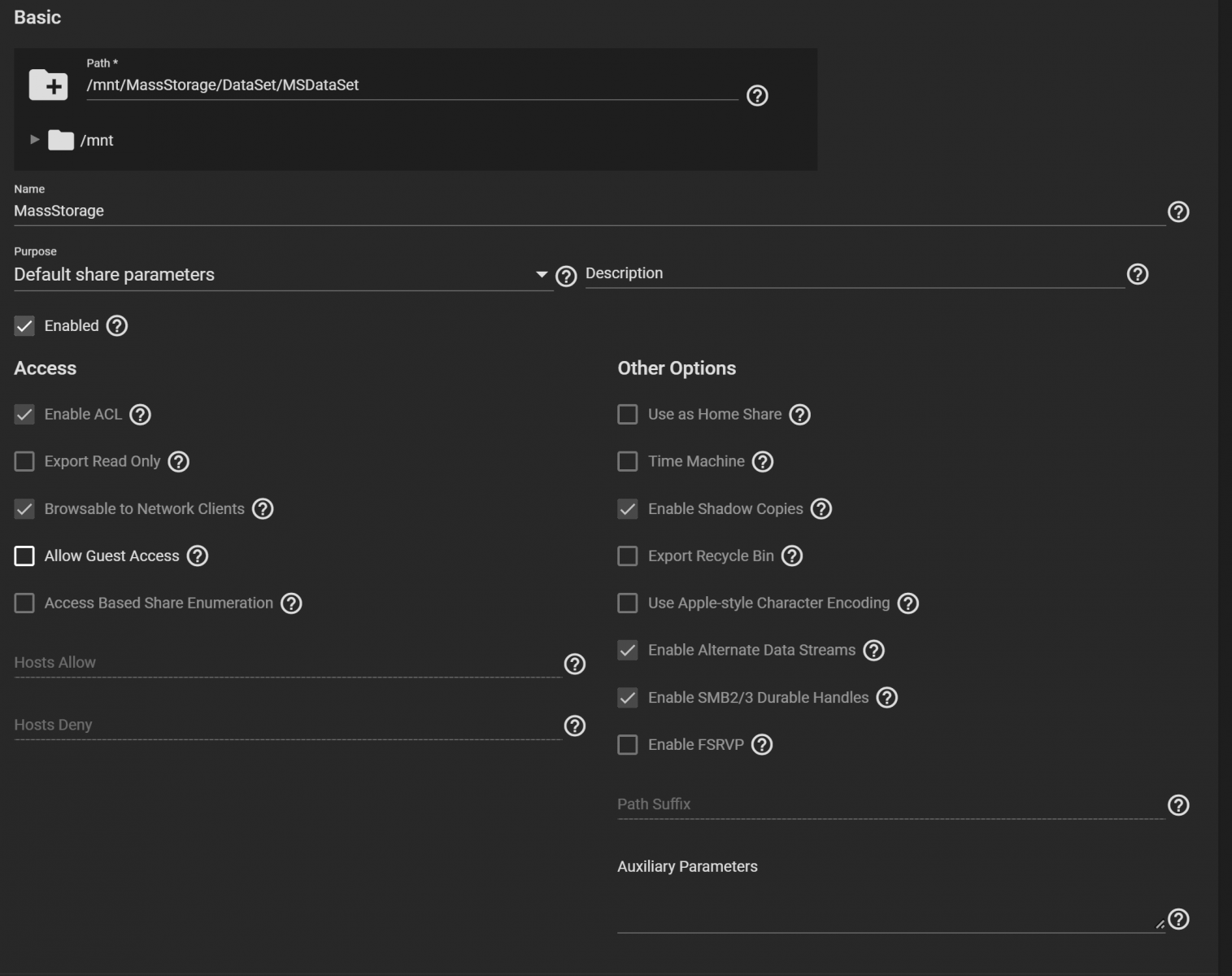Show help for Auxiliary Parameters
The image size is (1232, 976).
(x=1178, y=919)
